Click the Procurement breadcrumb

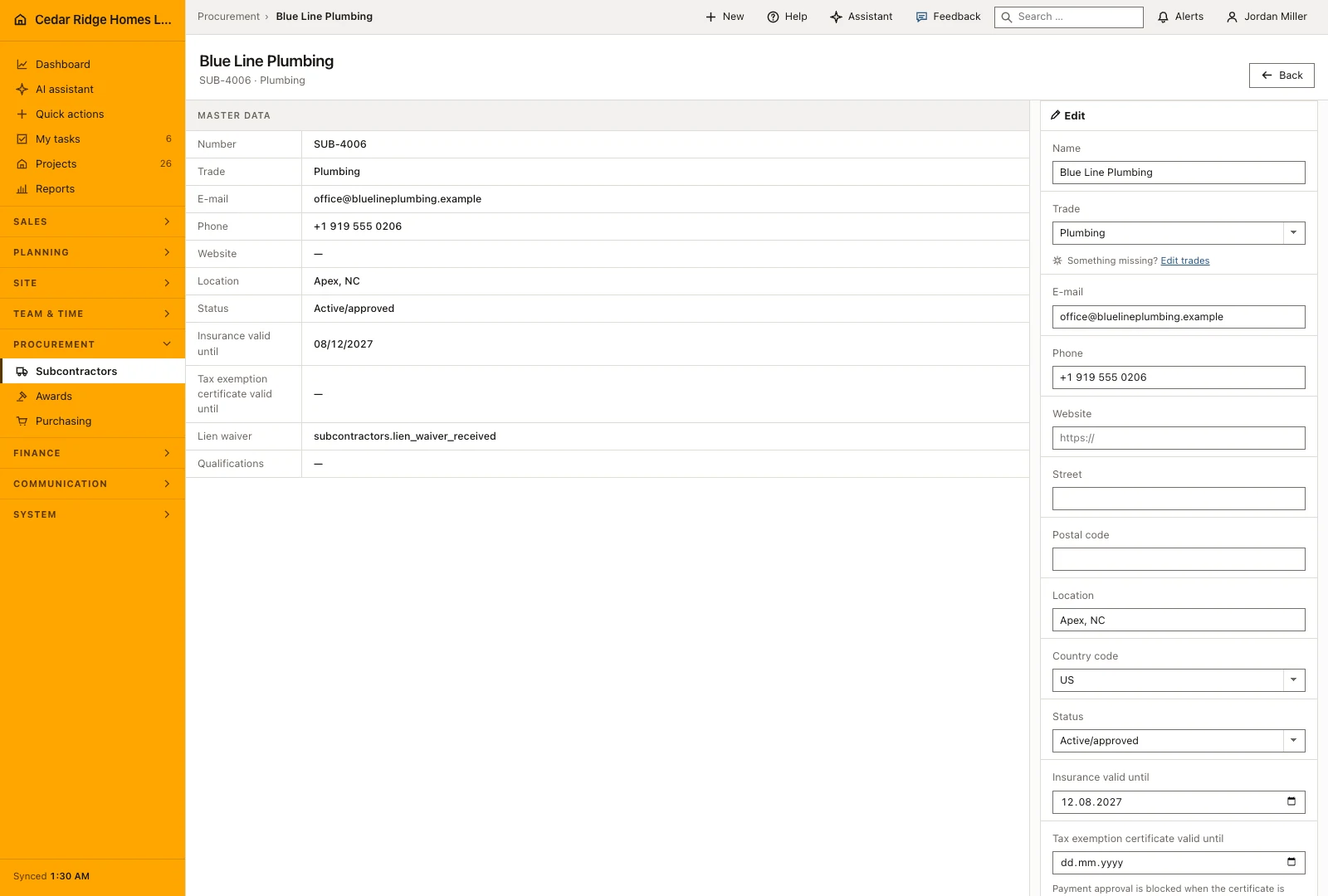tap(228, 17)
